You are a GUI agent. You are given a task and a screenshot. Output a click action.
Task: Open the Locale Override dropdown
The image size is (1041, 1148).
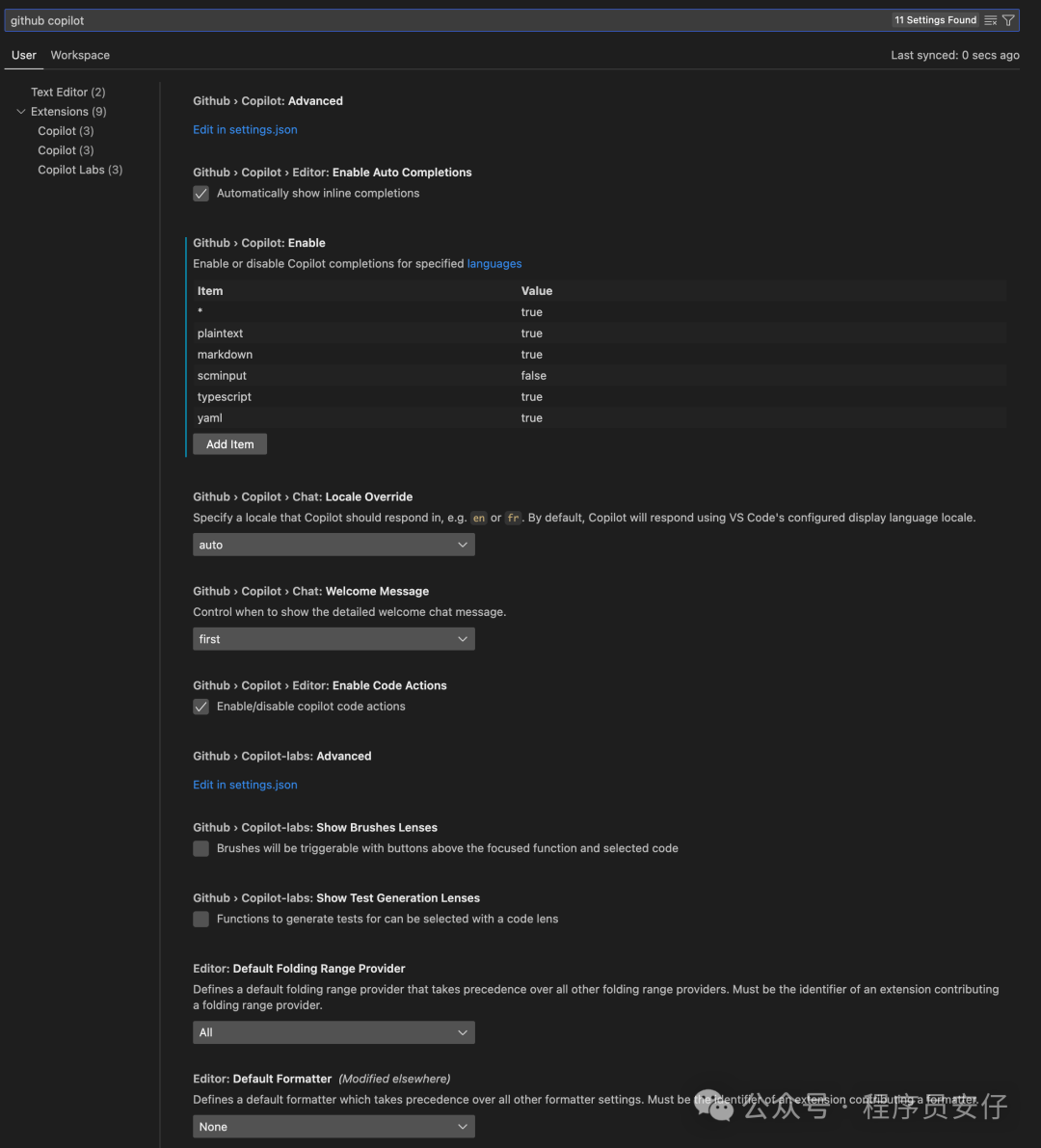334,545
